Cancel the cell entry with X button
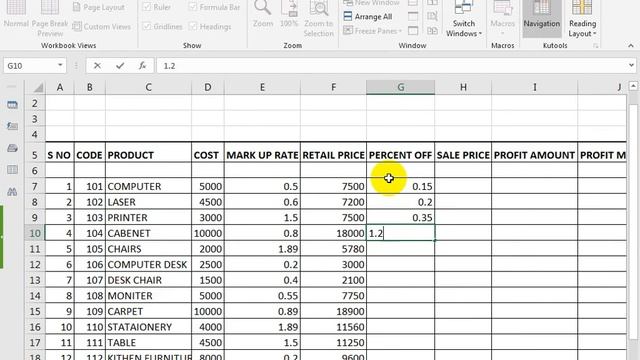This screenshot has height=360, width=640. [x=97, y=66]
